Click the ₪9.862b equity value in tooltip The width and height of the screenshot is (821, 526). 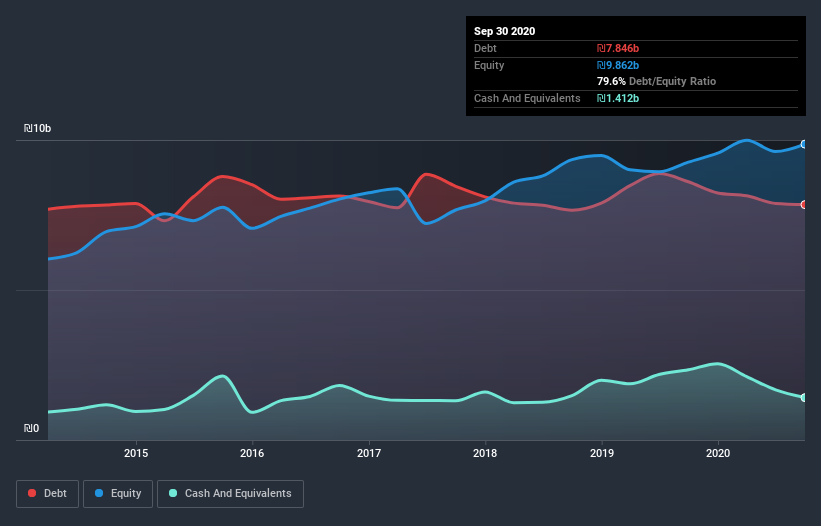point(618,65)
